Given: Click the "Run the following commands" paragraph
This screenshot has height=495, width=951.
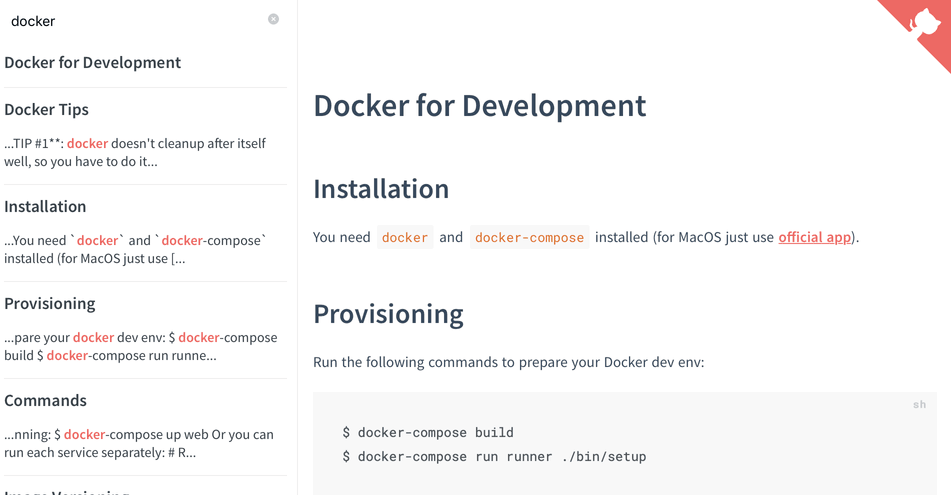Looking at the screenshot, I should click(508, 361).
